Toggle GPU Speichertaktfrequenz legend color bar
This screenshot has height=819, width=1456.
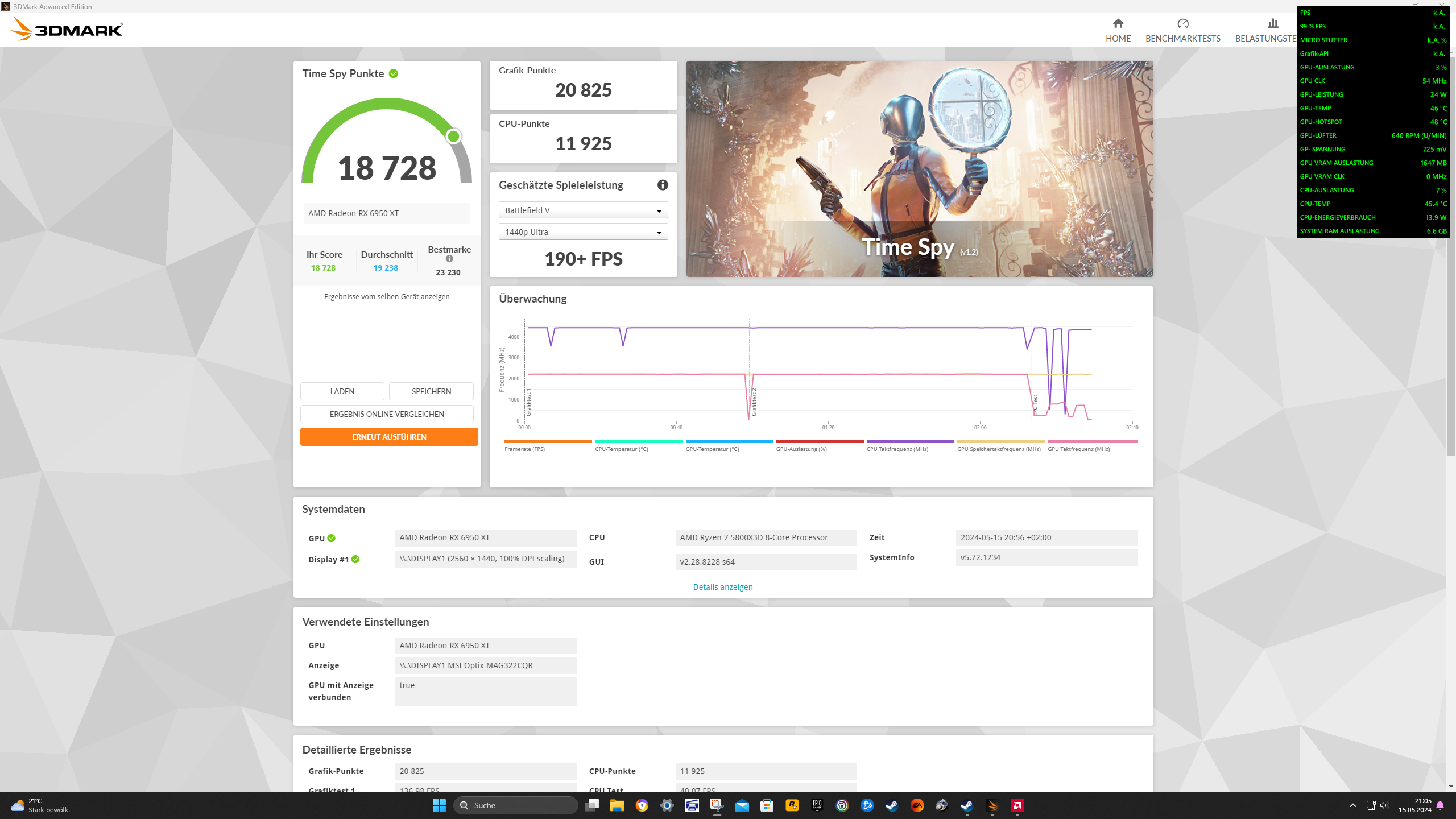(x=1000, y=442)
